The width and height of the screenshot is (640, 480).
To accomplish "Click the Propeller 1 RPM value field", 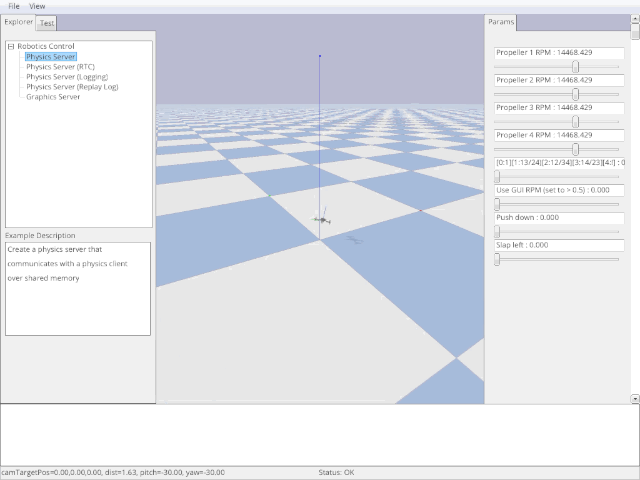I will pos(559,53).
